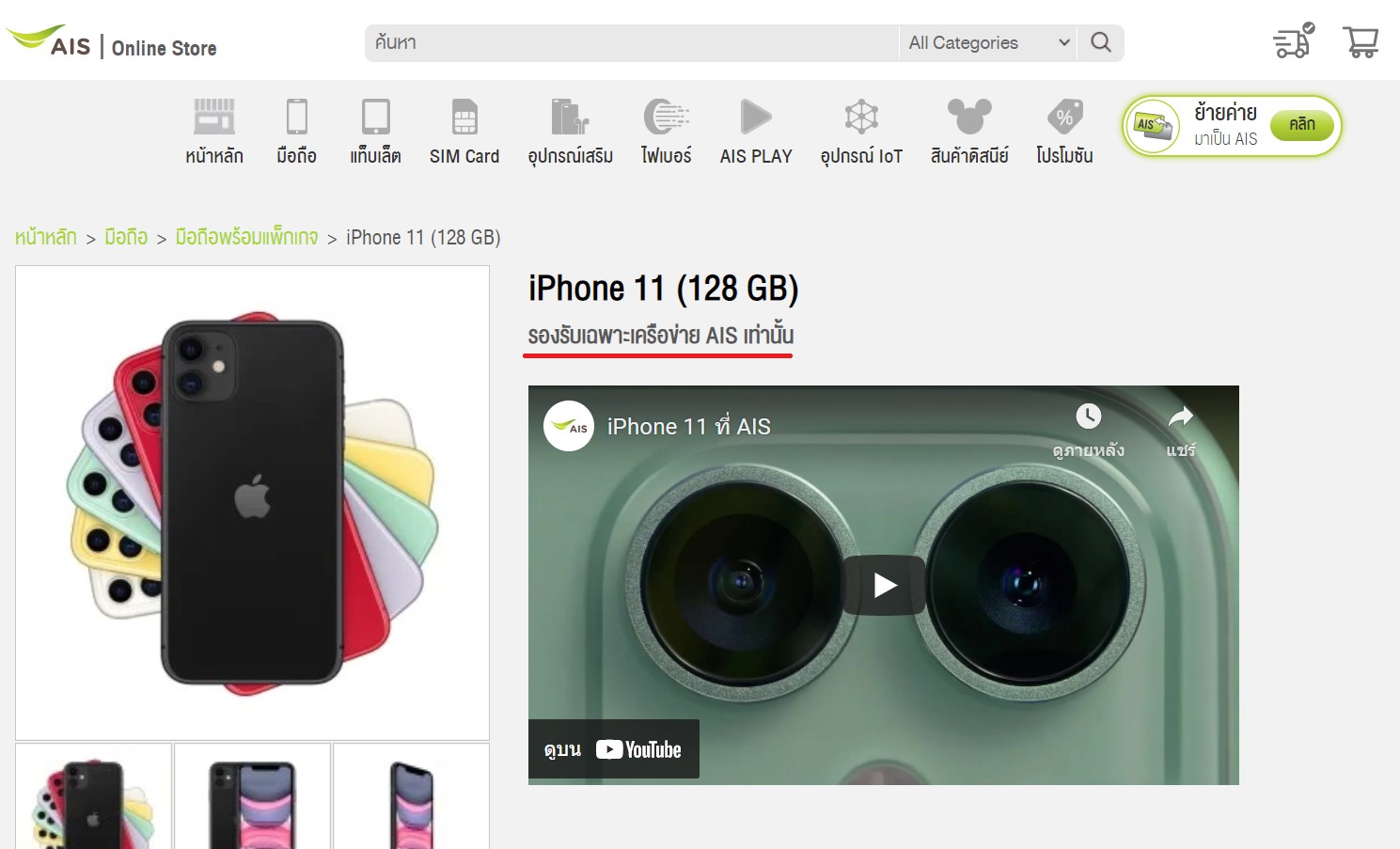Click the Share arrow in video

pyautogui.click(x=1181, y=416)
